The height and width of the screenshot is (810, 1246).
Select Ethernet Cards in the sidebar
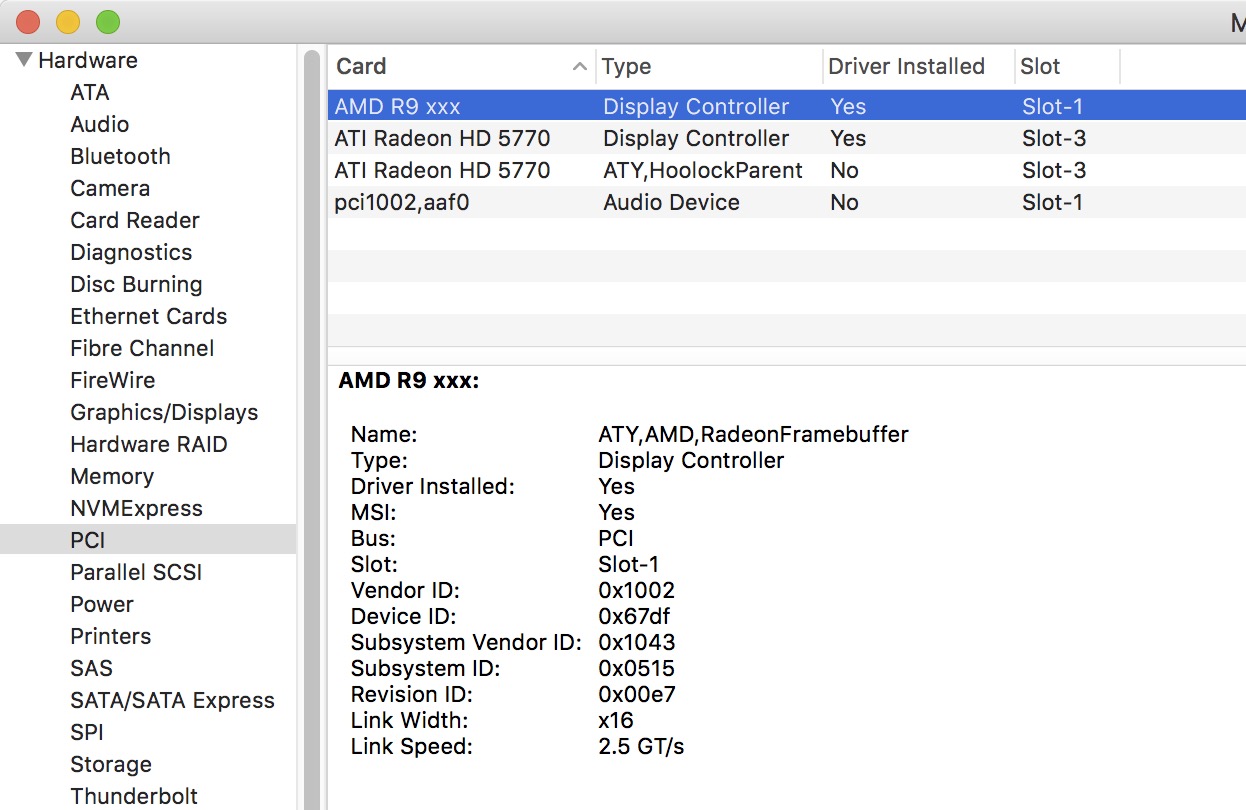(x=149, y=316)
